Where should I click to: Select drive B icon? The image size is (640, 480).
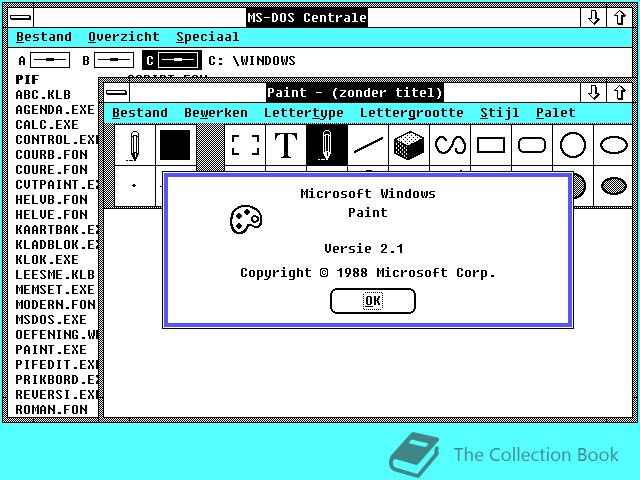(x=108, y=60)
